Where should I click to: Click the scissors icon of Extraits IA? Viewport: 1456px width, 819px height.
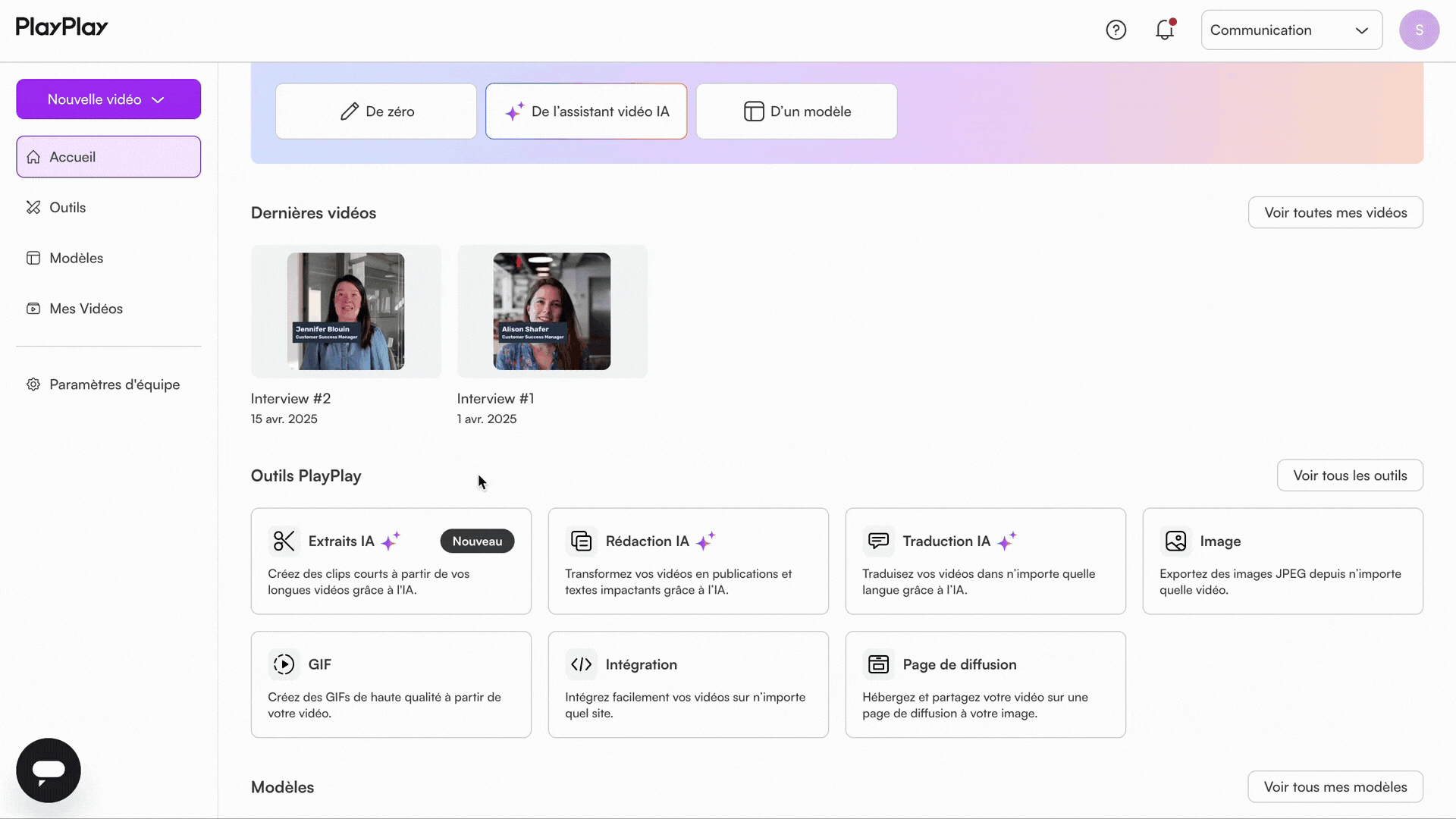point(284,541)
